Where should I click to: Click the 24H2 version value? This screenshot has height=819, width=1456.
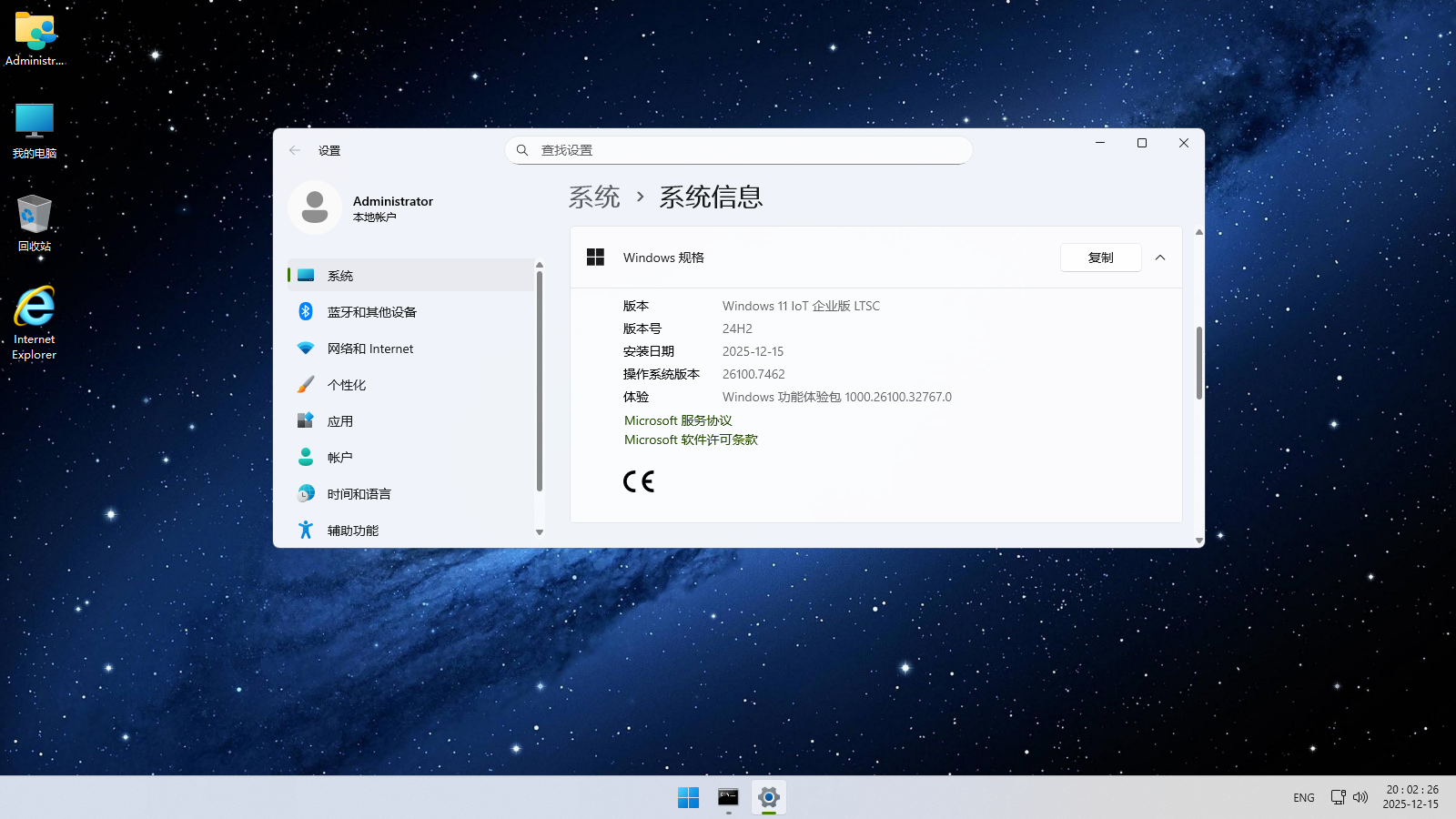737,329
